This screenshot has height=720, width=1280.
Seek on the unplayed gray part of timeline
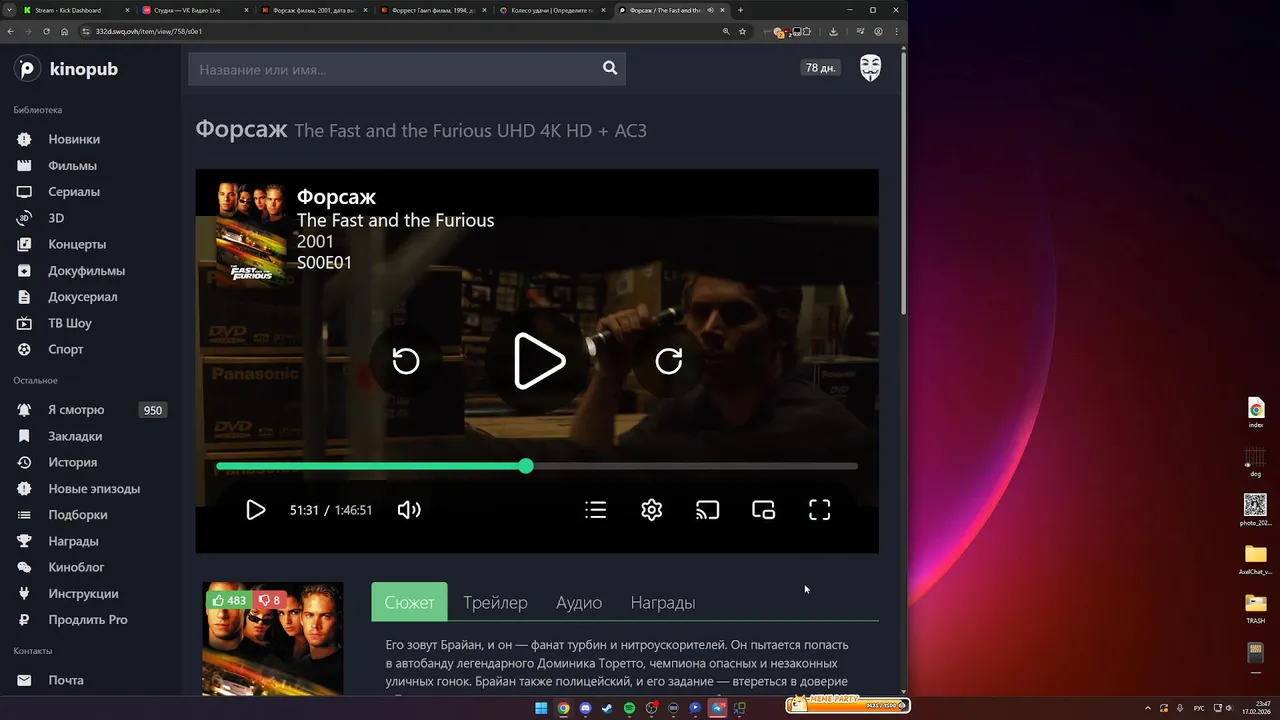pos(695,466)
